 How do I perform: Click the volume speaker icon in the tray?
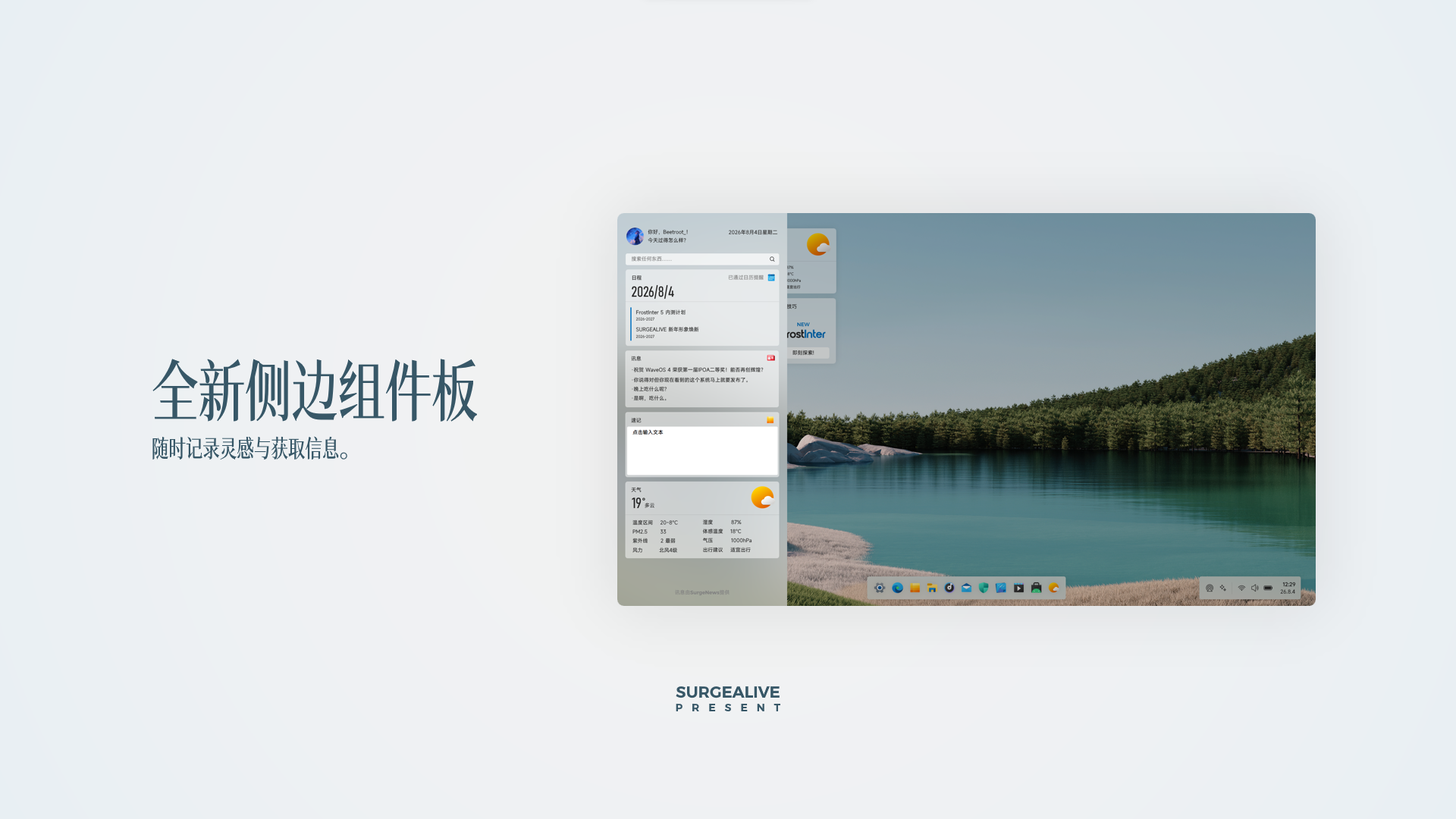[1254, 588]
